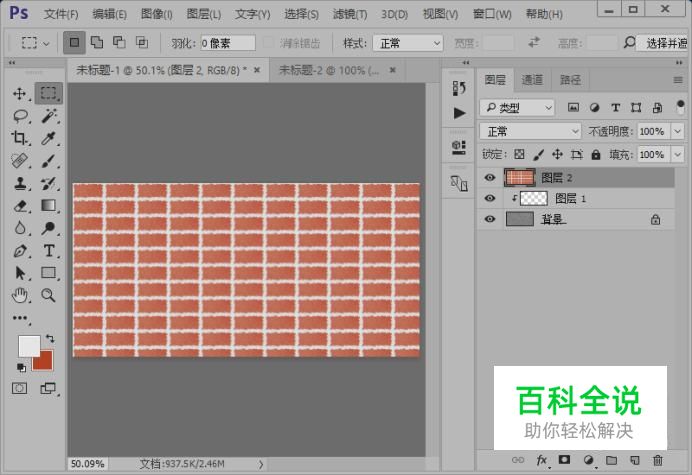Open the Actions panel play icon
The height and width of the screenshot is (475, 692).
click(459, 113)
